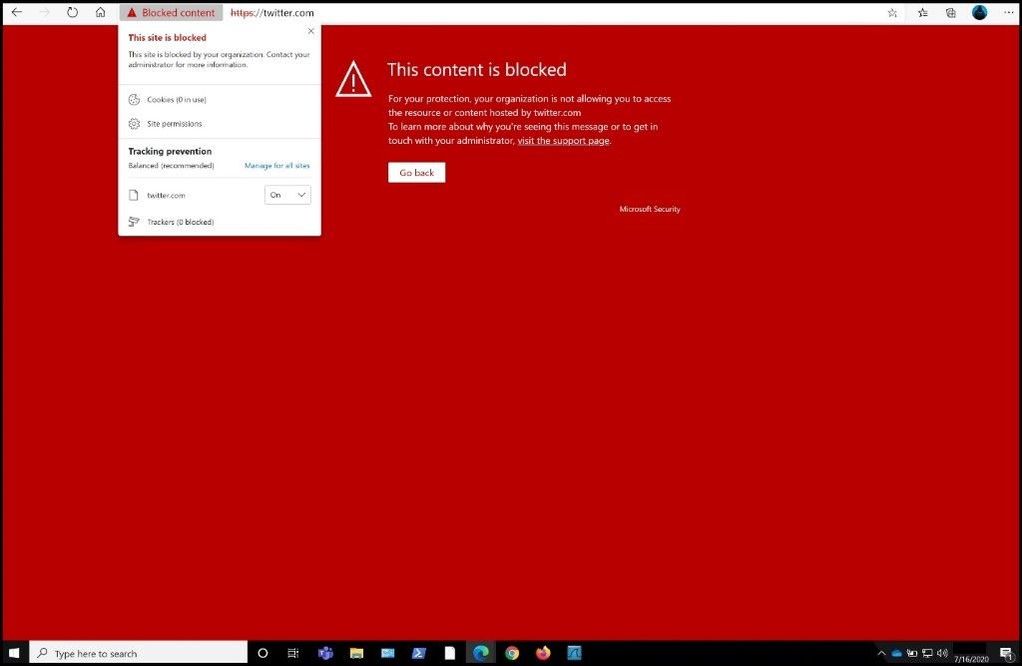Add this page to favorites star
The image size is (1022, 666).
pyautogui.click(x=892, y=12)
